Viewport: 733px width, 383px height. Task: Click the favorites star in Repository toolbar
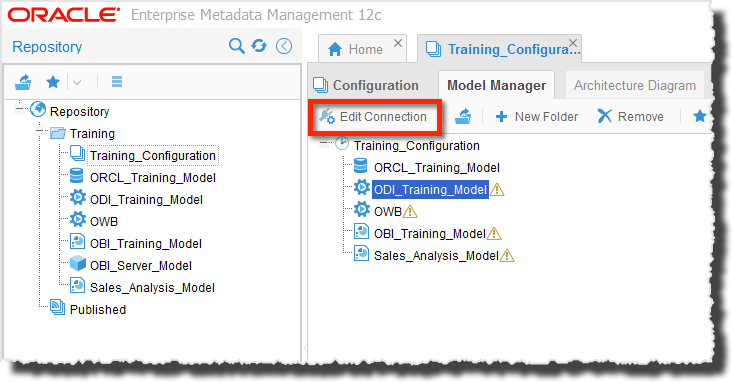53,82
